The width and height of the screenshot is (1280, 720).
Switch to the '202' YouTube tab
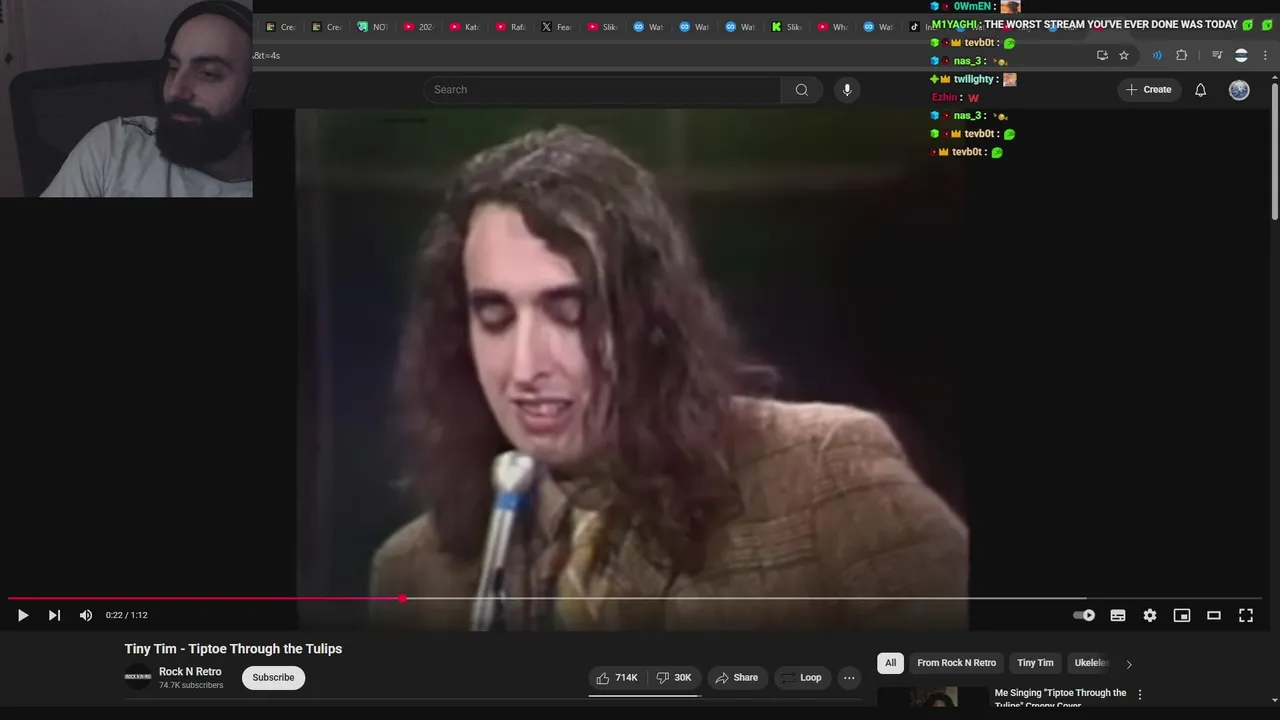[x=418, y=27]
